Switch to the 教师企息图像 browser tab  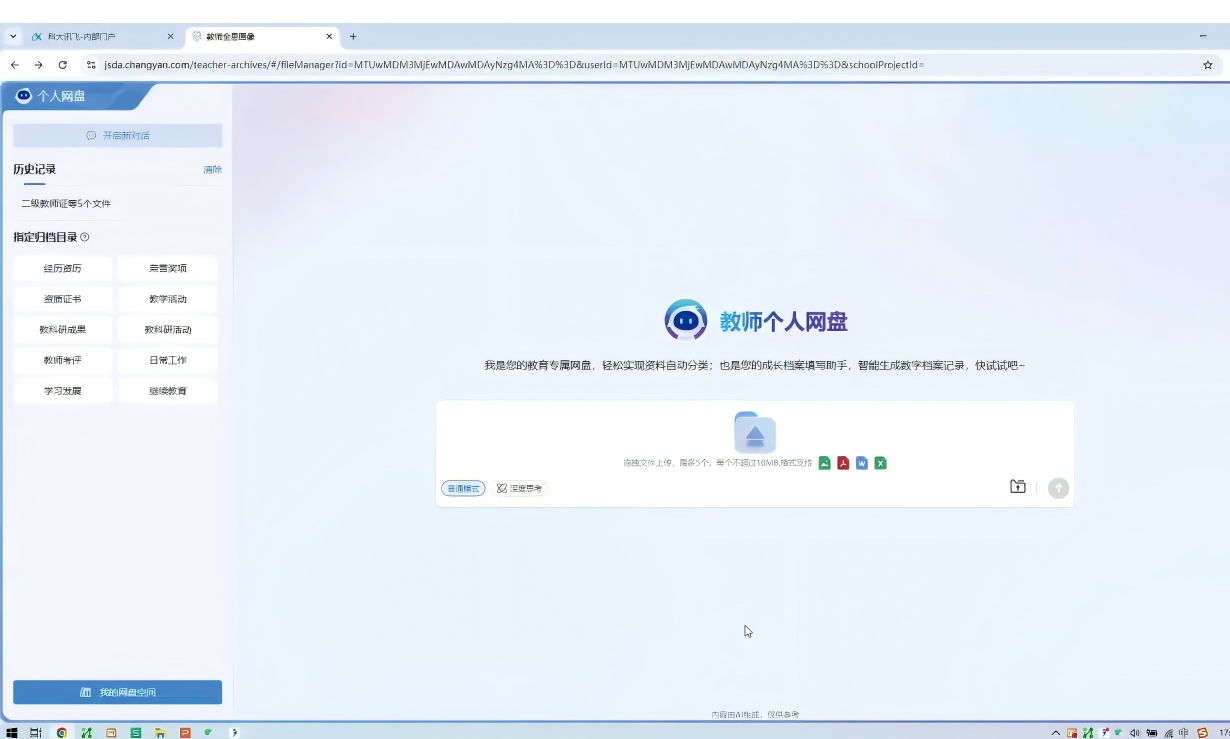232,36
